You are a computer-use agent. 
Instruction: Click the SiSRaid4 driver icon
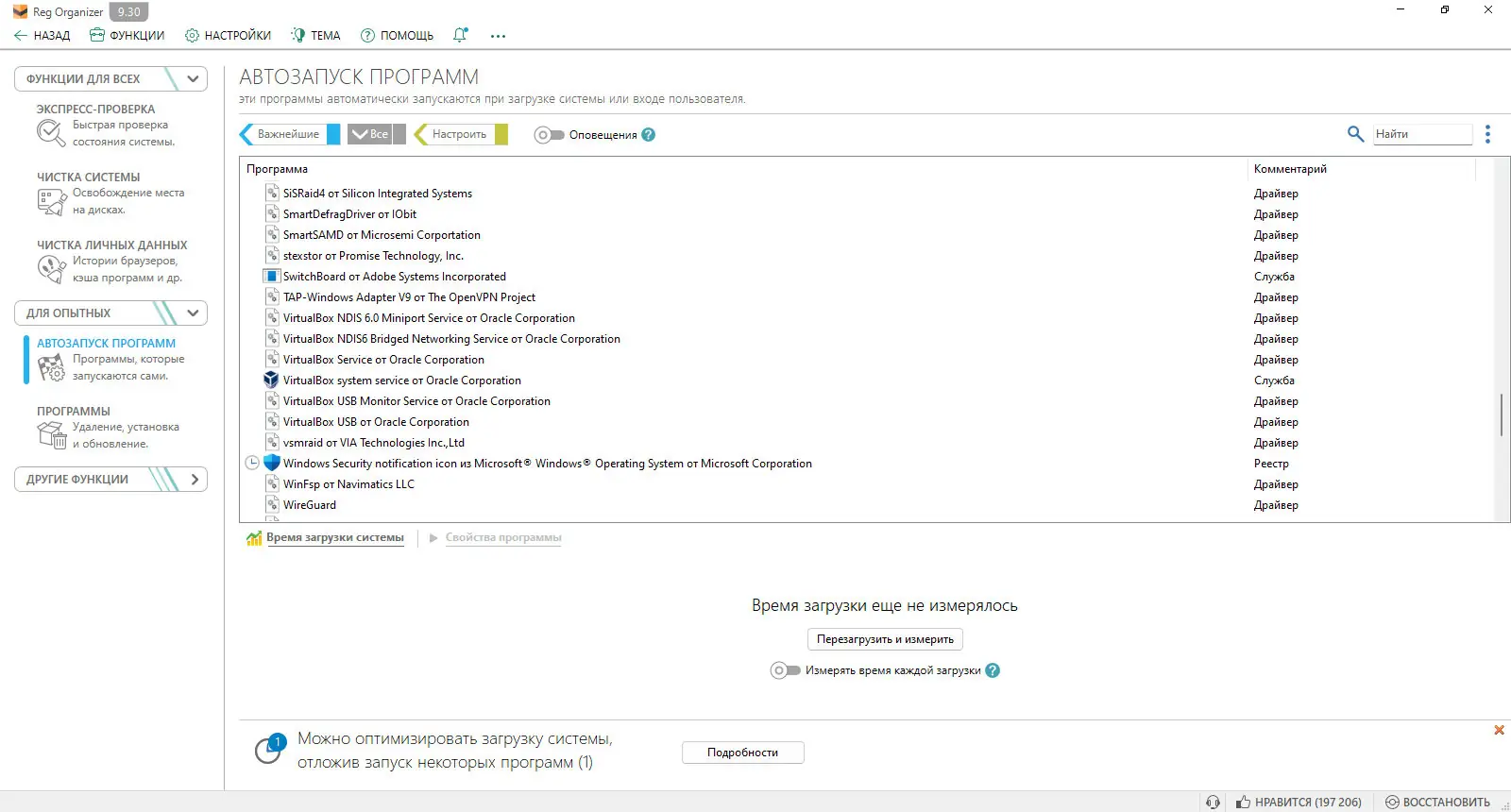[x=272, y=194]
